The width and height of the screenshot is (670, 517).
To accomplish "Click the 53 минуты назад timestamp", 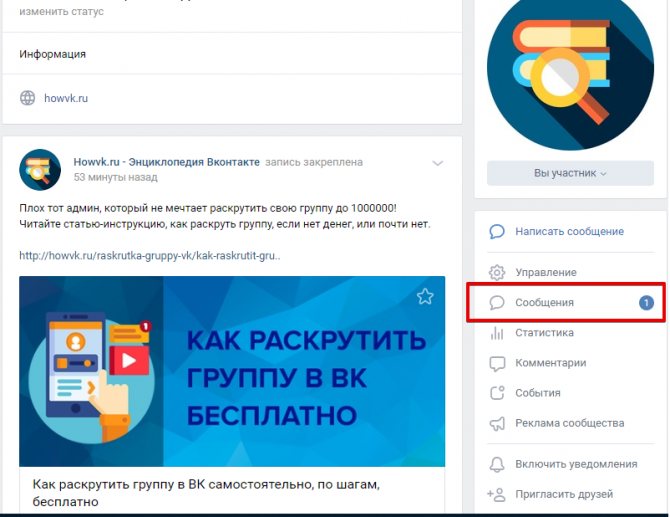I will (x=115, y=177).
